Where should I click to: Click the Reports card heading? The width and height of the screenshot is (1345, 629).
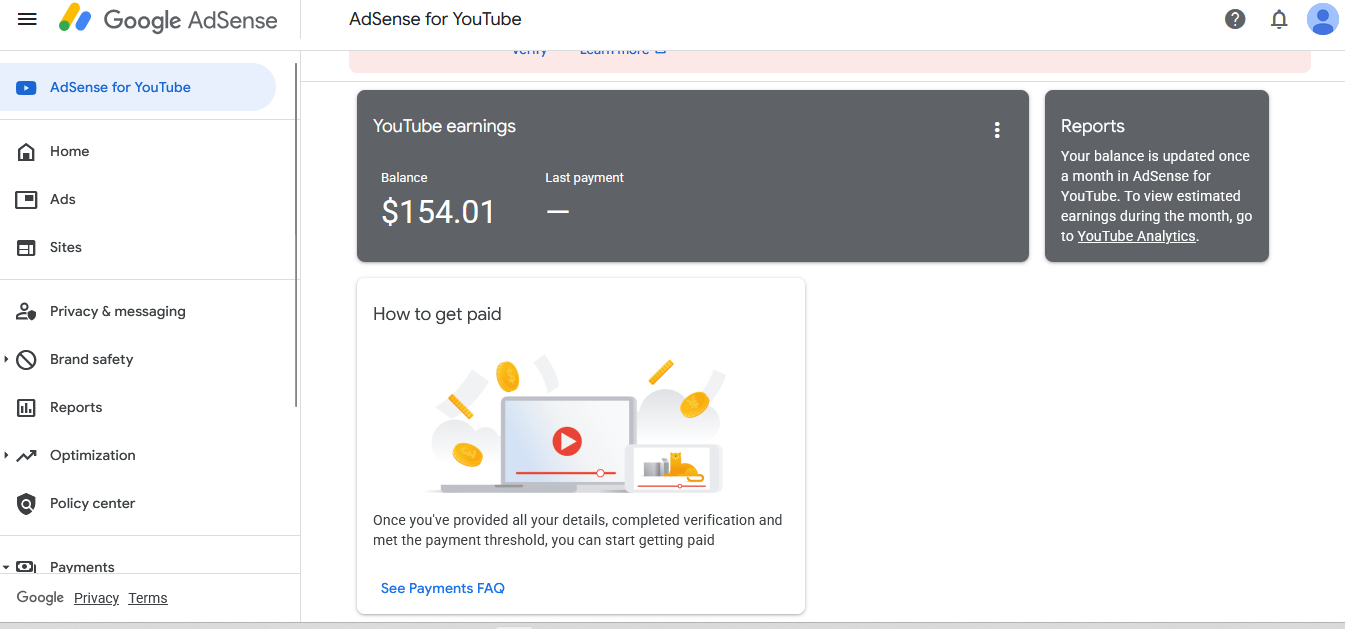tap(1092, 126)
